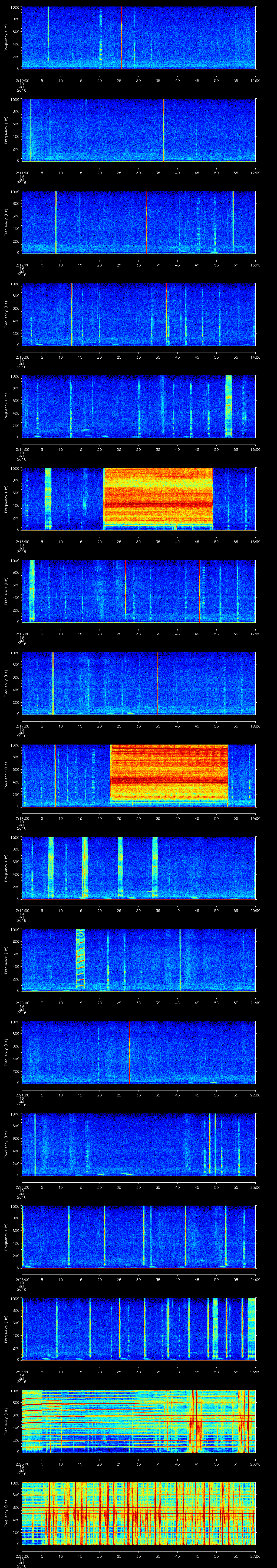Open the spectrogram panel starting at 2:25:00
This screenshot has width=277, height=1568.
[139, 1421]
